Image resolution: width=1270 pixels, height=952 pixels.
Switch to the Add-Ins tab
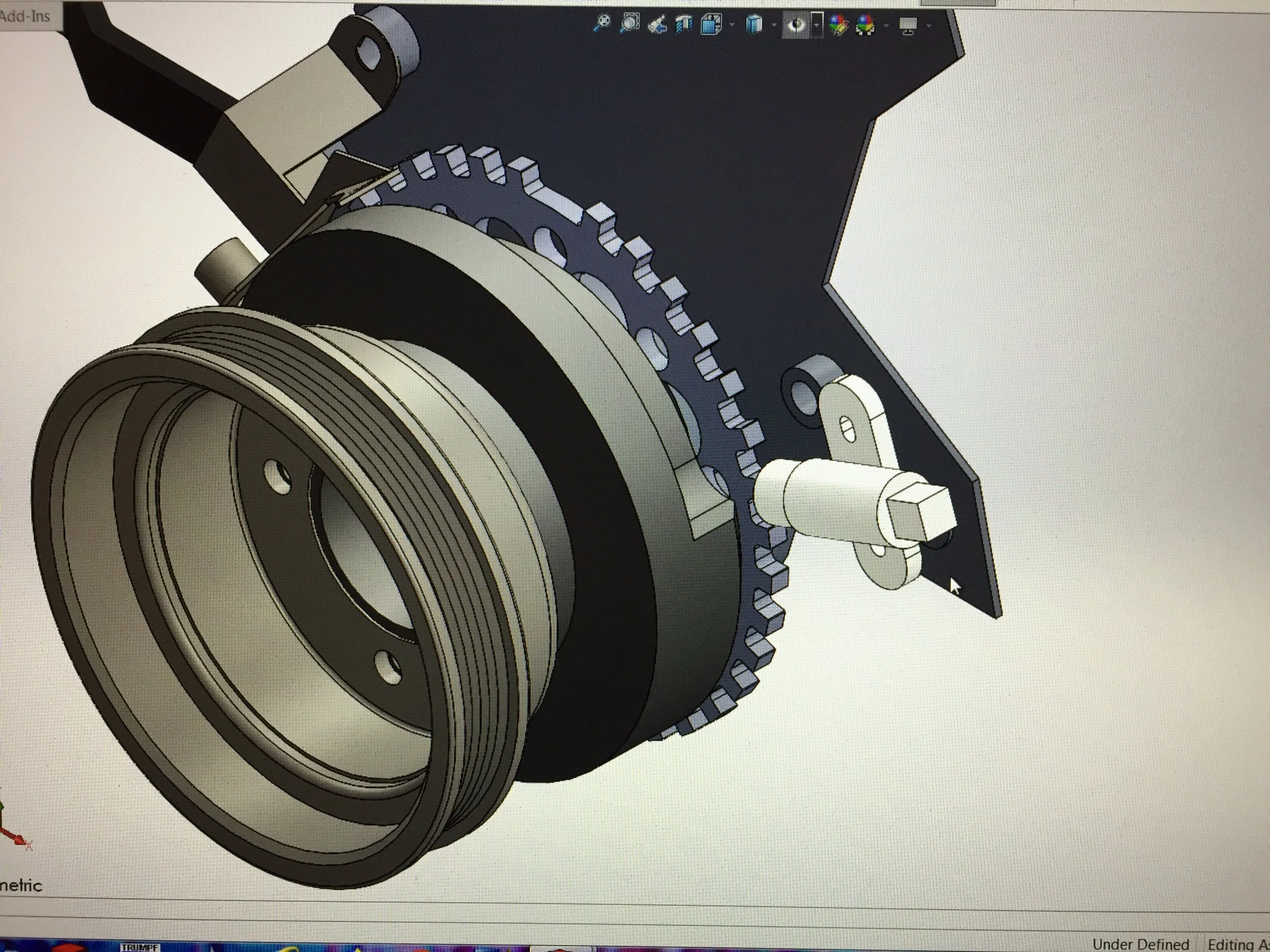coord(25,15)
